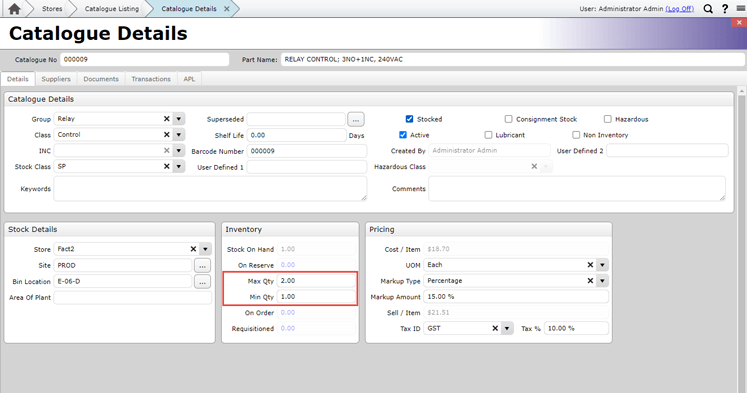Viewport: 747px width, 393px height.
Task: Clear the Class field value
Action: click(167, 135)
